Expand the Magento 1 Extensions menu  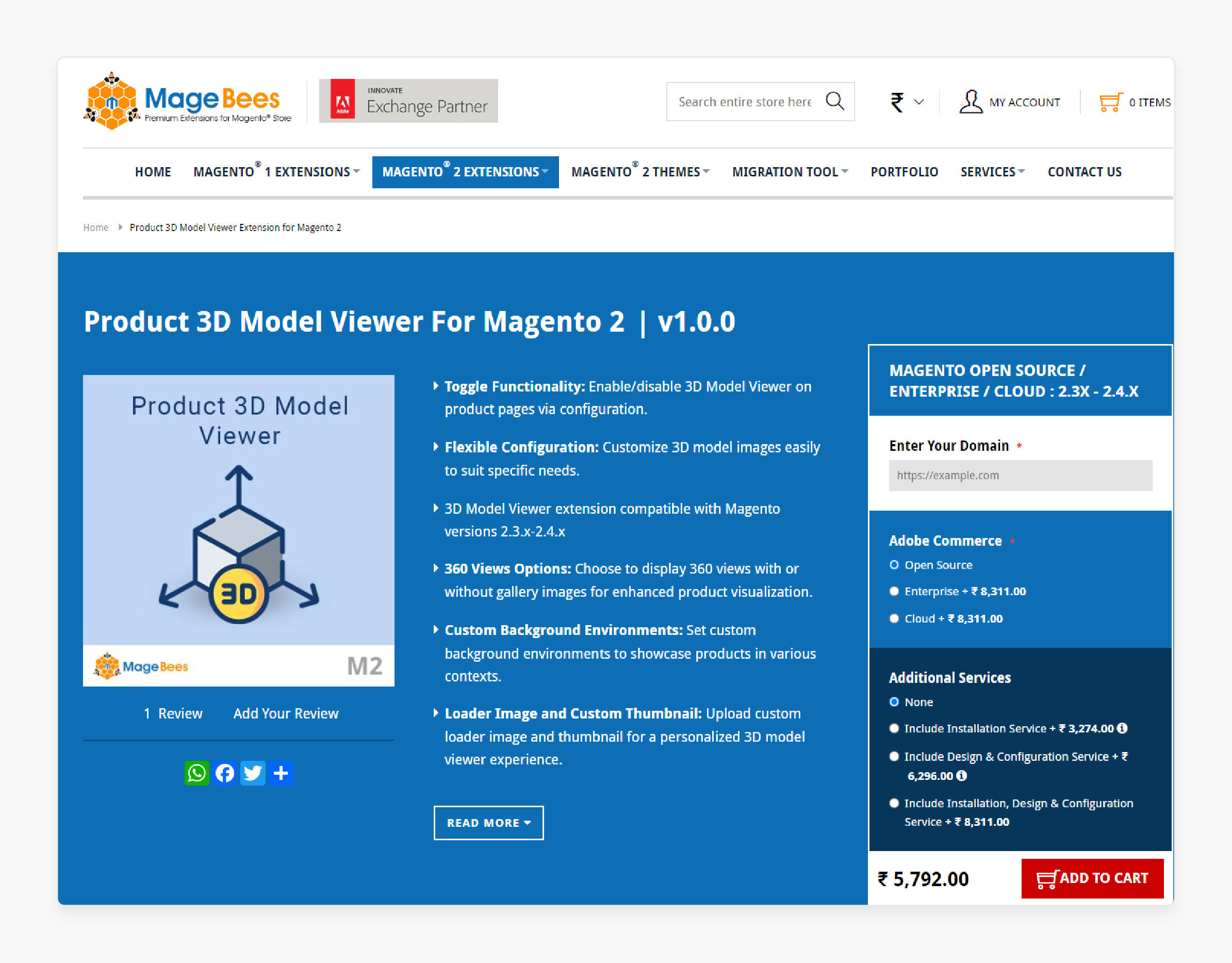click(276, 171)
